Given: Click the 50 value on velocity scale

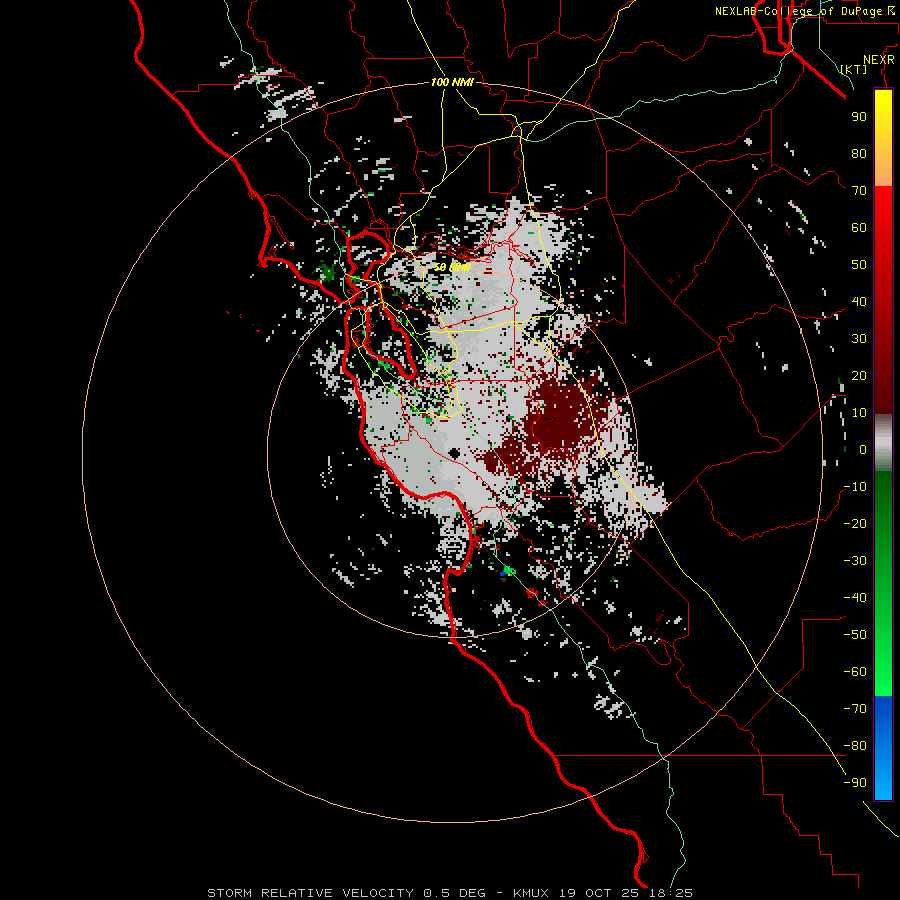Looking at the screenshot, I should pos(859,265).
